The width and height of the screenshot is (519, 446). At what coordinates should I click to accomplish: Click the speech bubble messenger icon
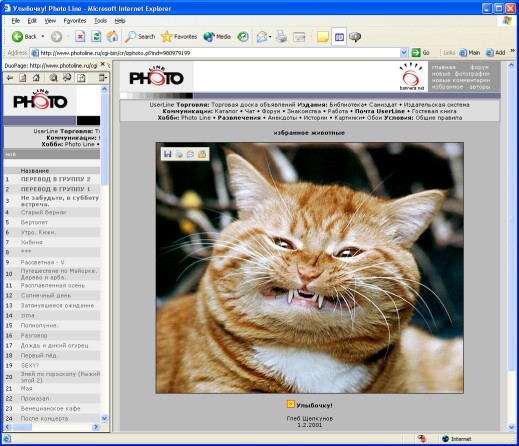point(355,37)
